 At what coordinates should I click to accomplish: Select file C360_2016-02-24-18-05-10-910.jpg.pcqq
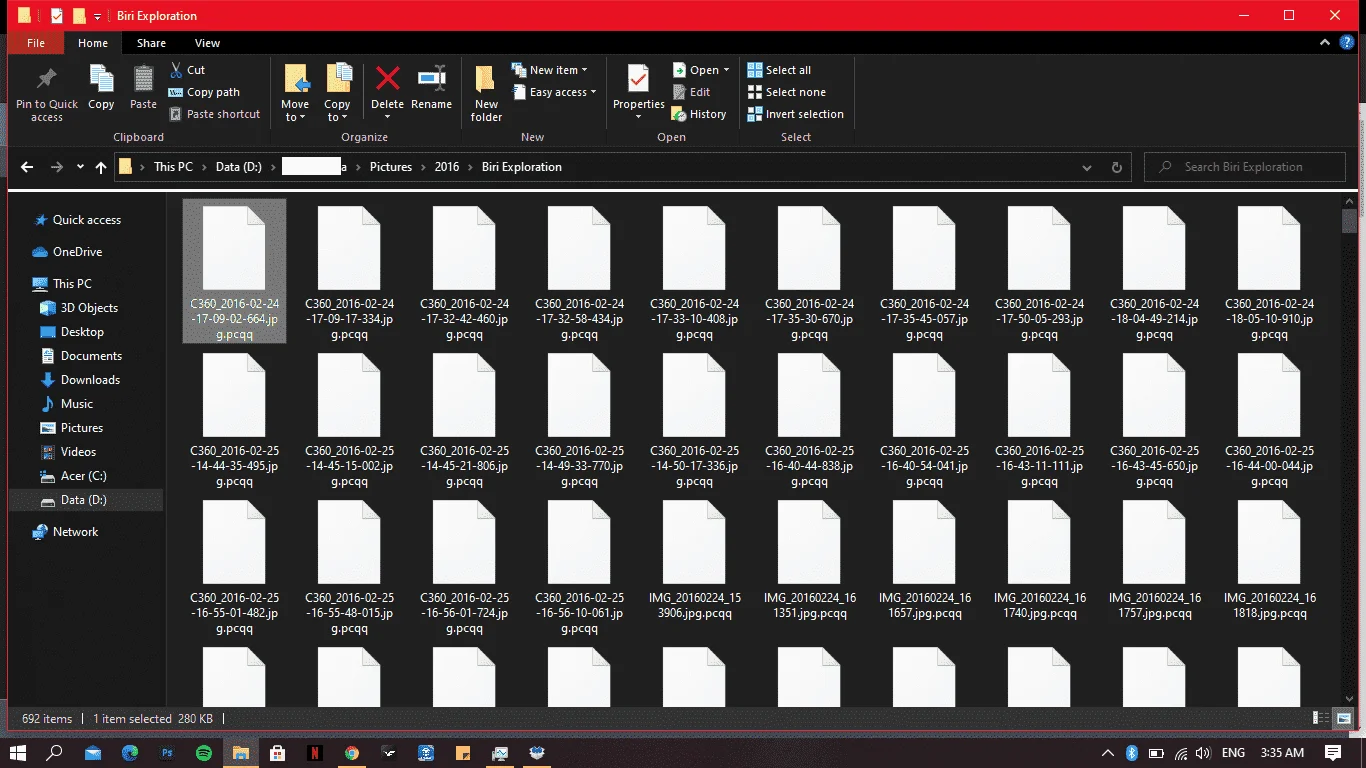[x=1269, y=272]
